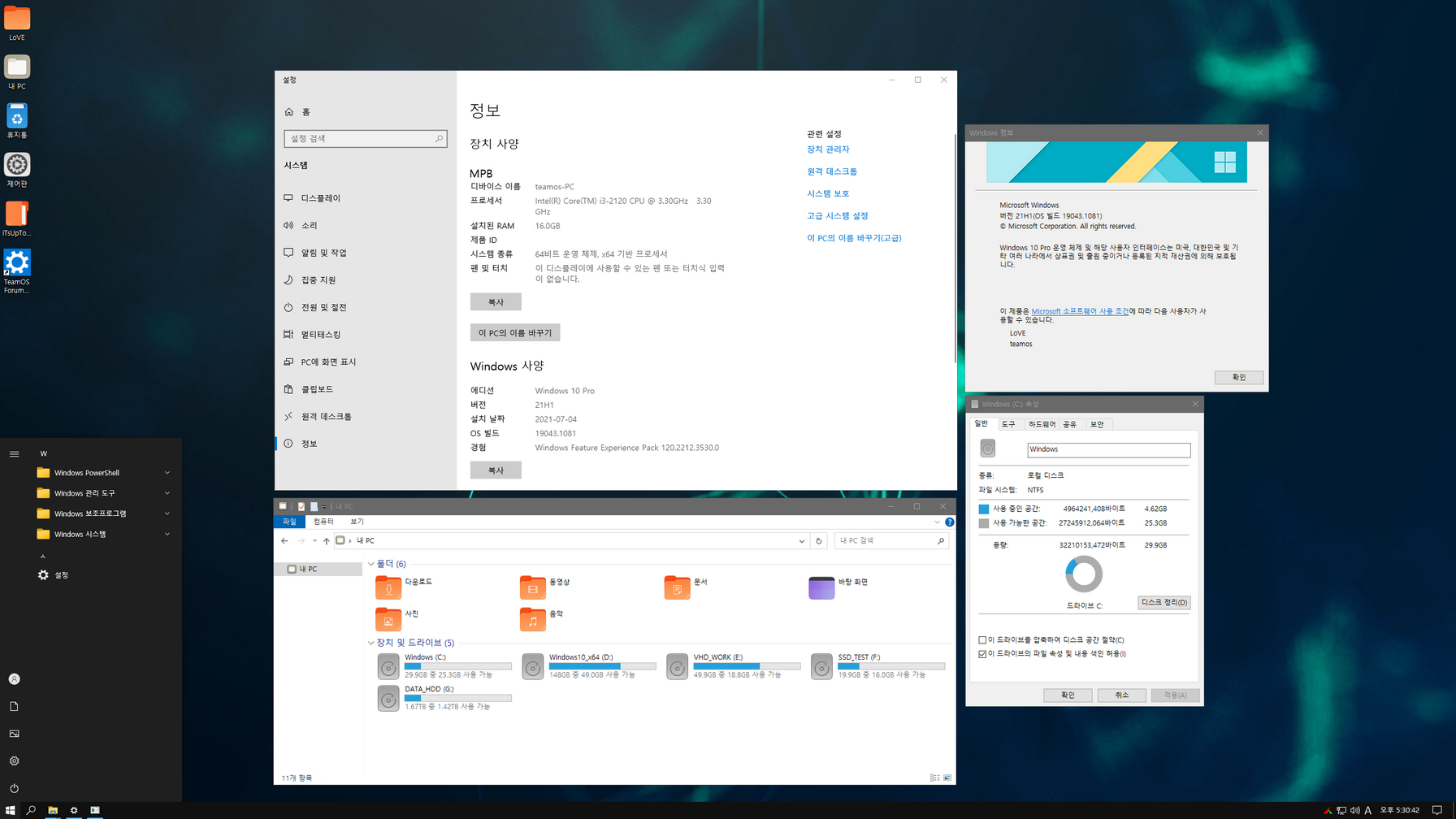Viewport: 1456px width, 819px height.
Task: Click the Start menu hamburger icon
Action: point(14,453)
